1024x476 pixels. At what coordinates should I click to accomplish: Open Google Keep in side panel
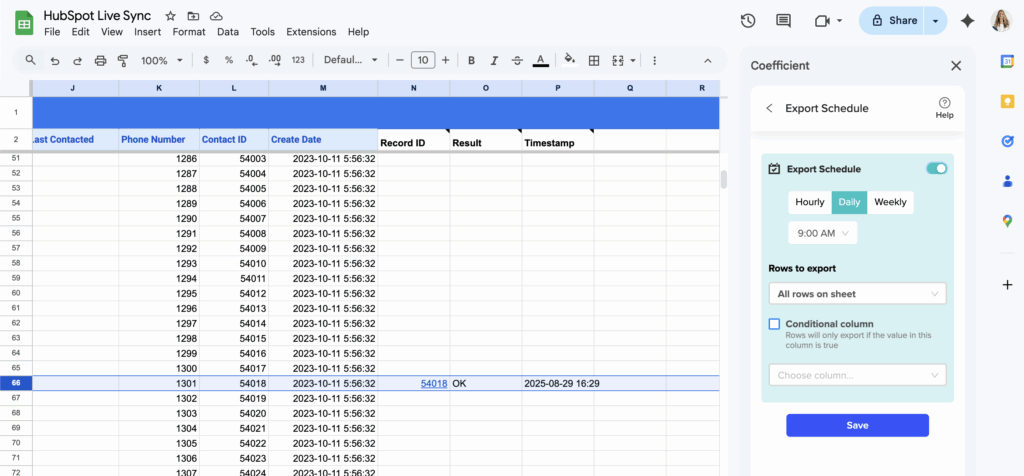(1007, 101)
